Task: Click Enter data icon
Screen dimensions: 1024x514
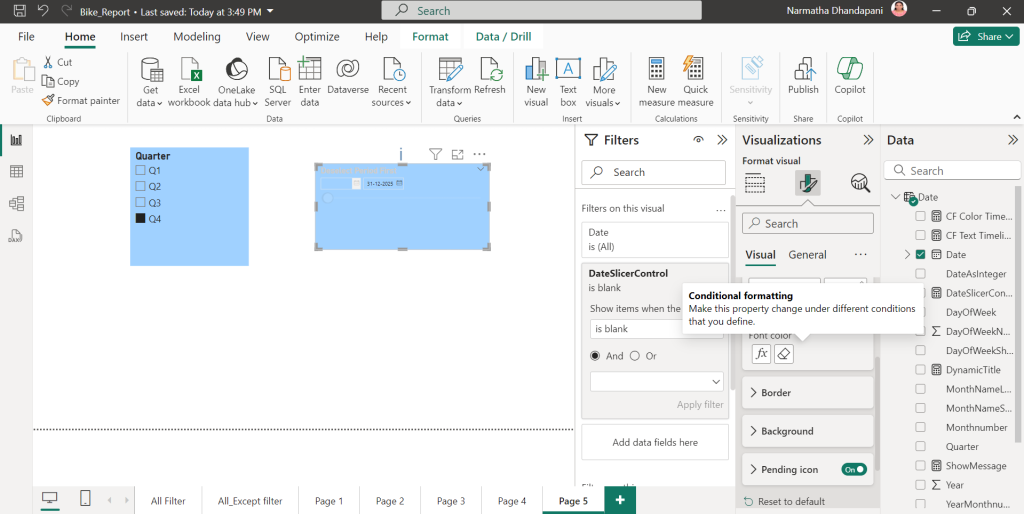Action: 310,82
